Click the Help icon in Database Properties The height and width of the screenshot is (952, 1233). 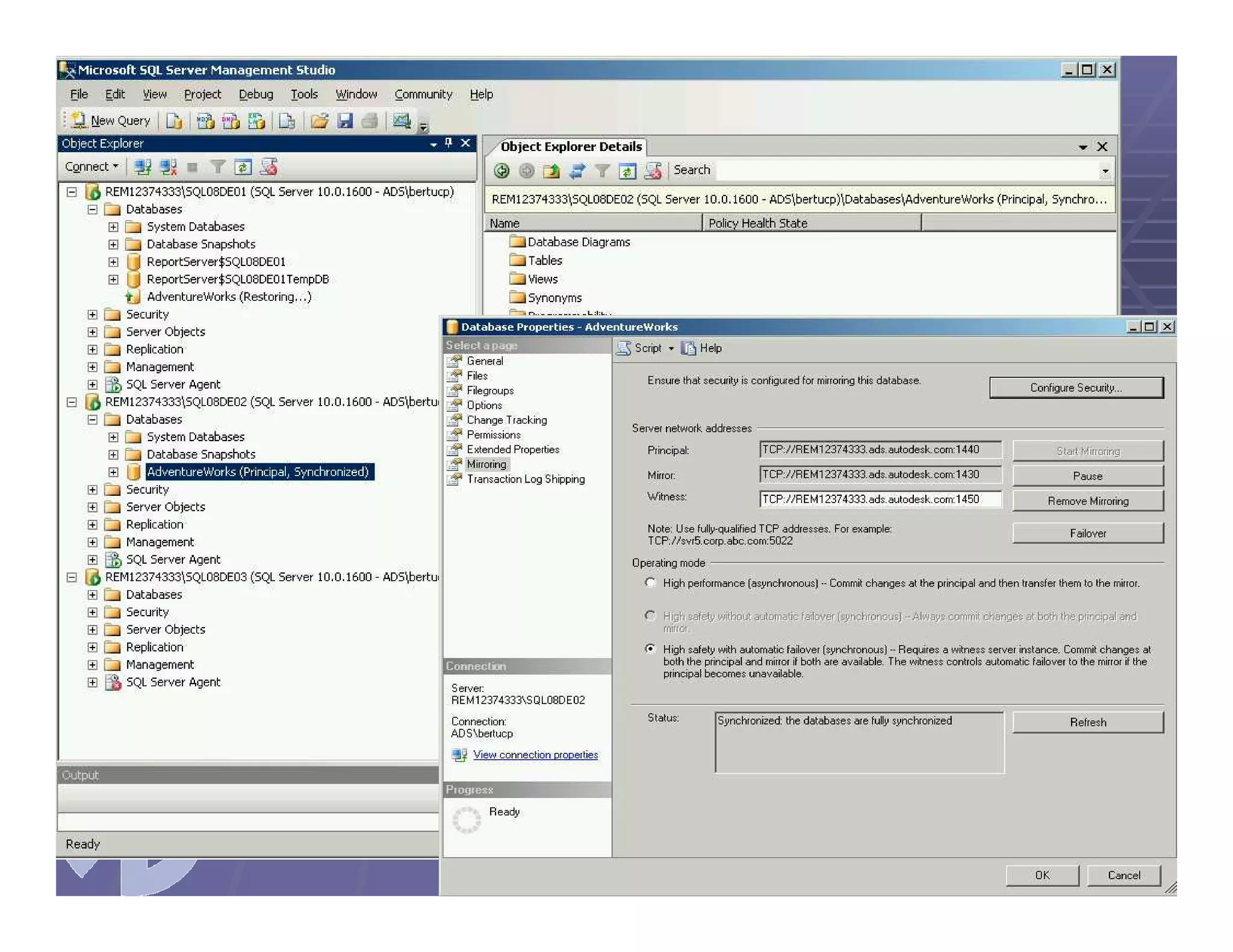tap(688, 348)
